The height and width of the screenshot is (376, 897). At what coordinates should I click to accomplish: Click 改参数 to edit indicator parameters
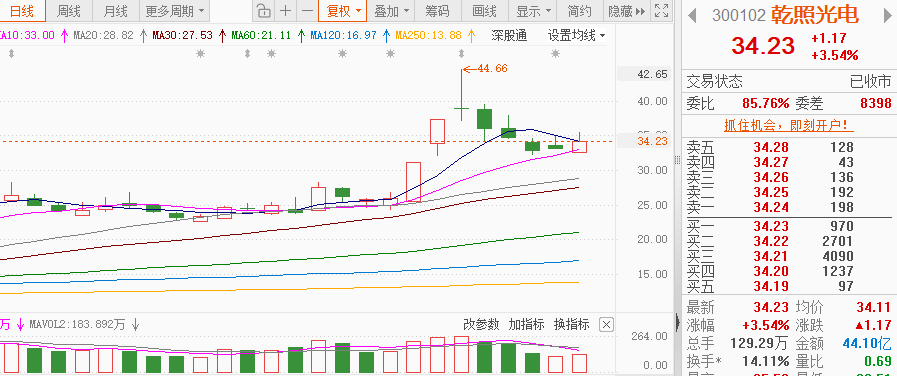pyautogui.click(x=481, y=324)
